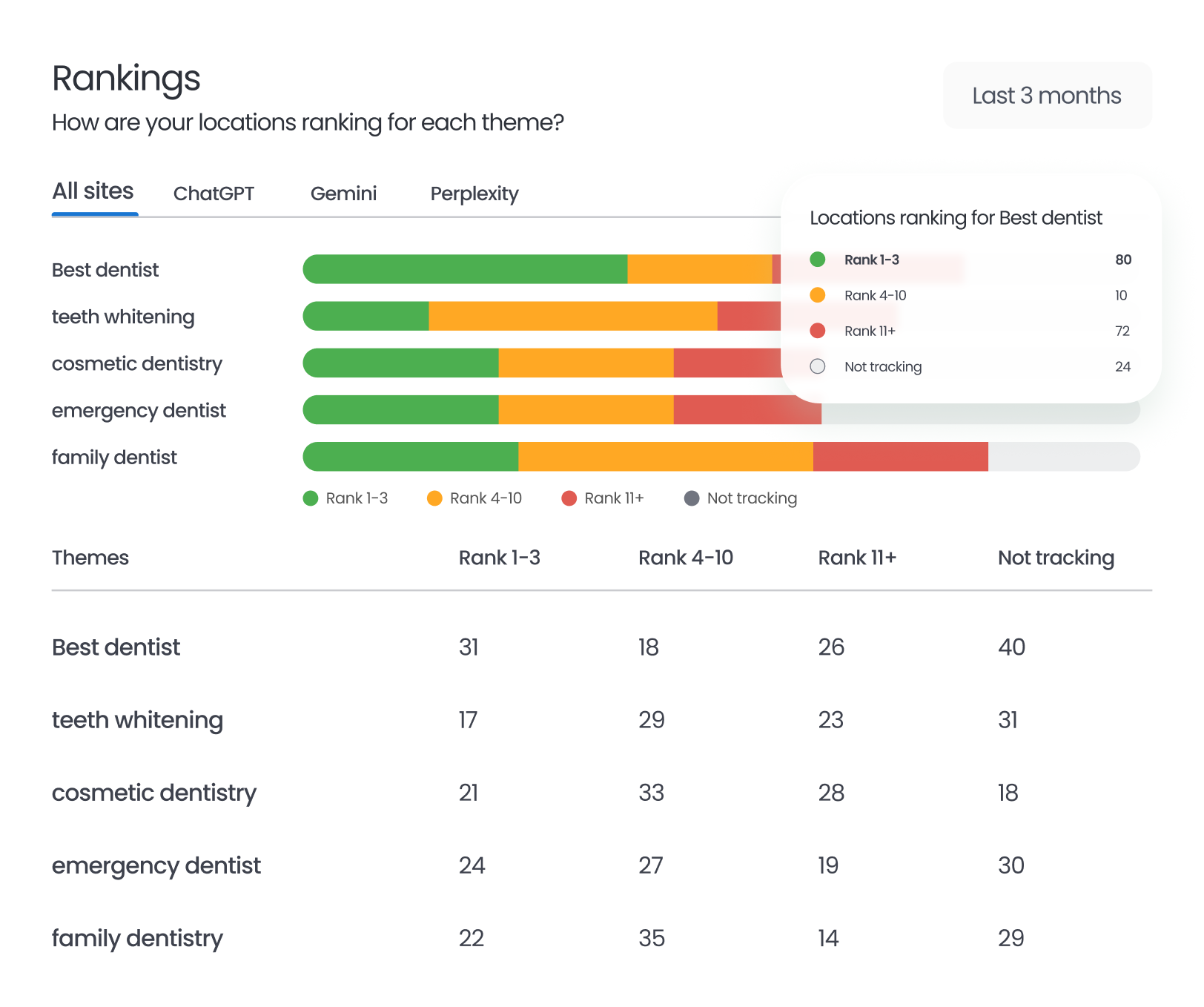Viewport: 1204px width, 1007px height.
Task: Click orange Rank 4-10 dot in tooltip
Action: pos(818,295)
